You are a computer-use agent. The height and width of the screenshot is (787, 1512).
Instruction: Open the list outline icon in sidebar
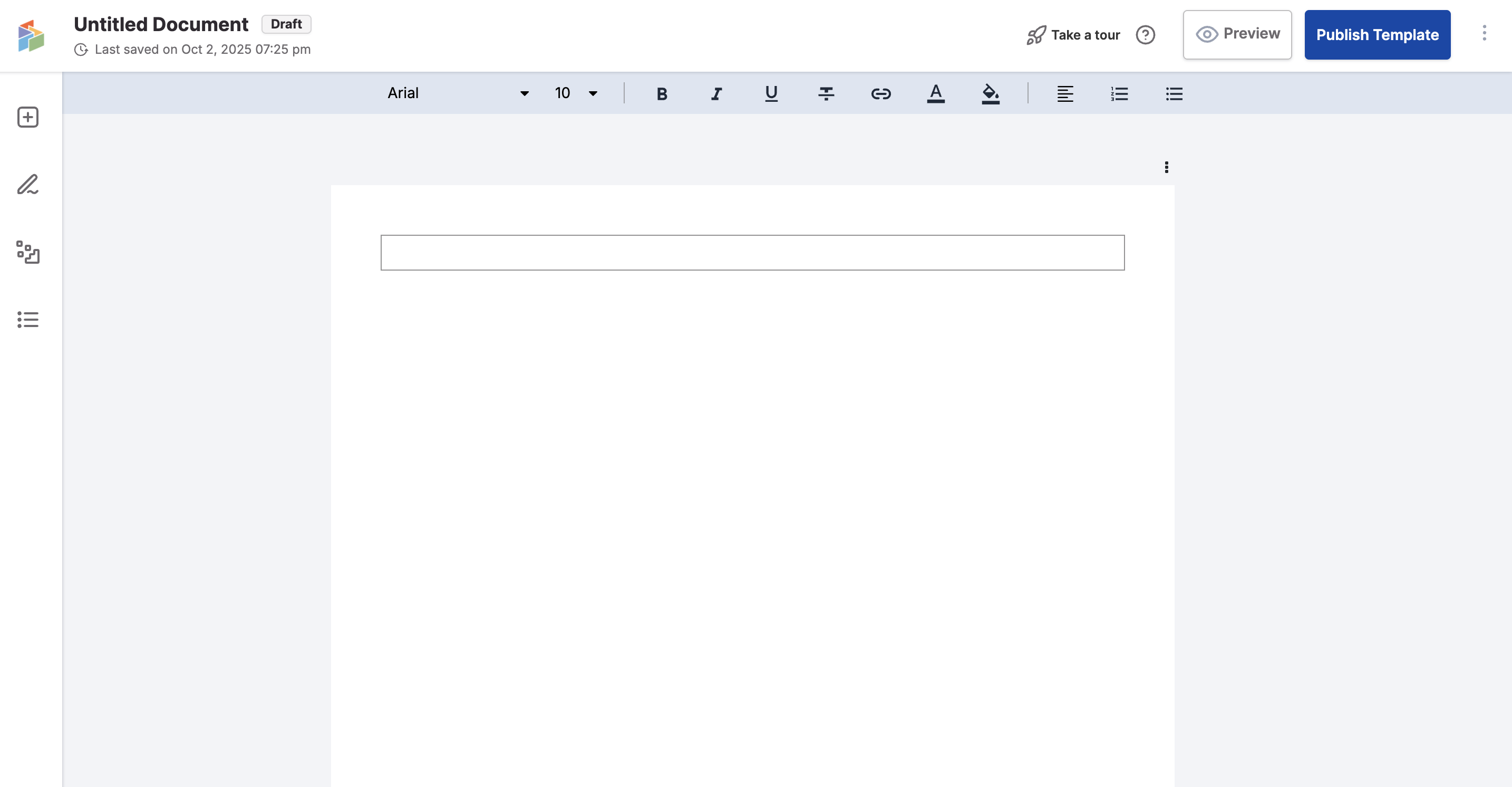pos(27,320)
